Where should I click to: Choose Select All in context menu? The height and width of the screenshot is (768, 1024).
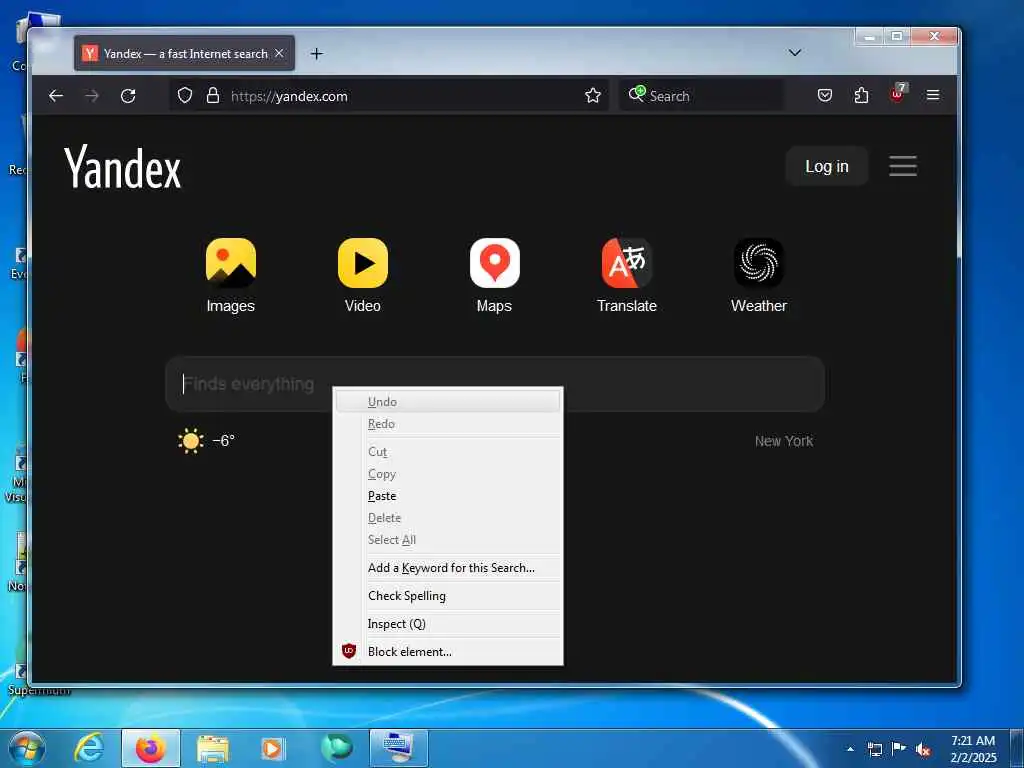point(448,539)
